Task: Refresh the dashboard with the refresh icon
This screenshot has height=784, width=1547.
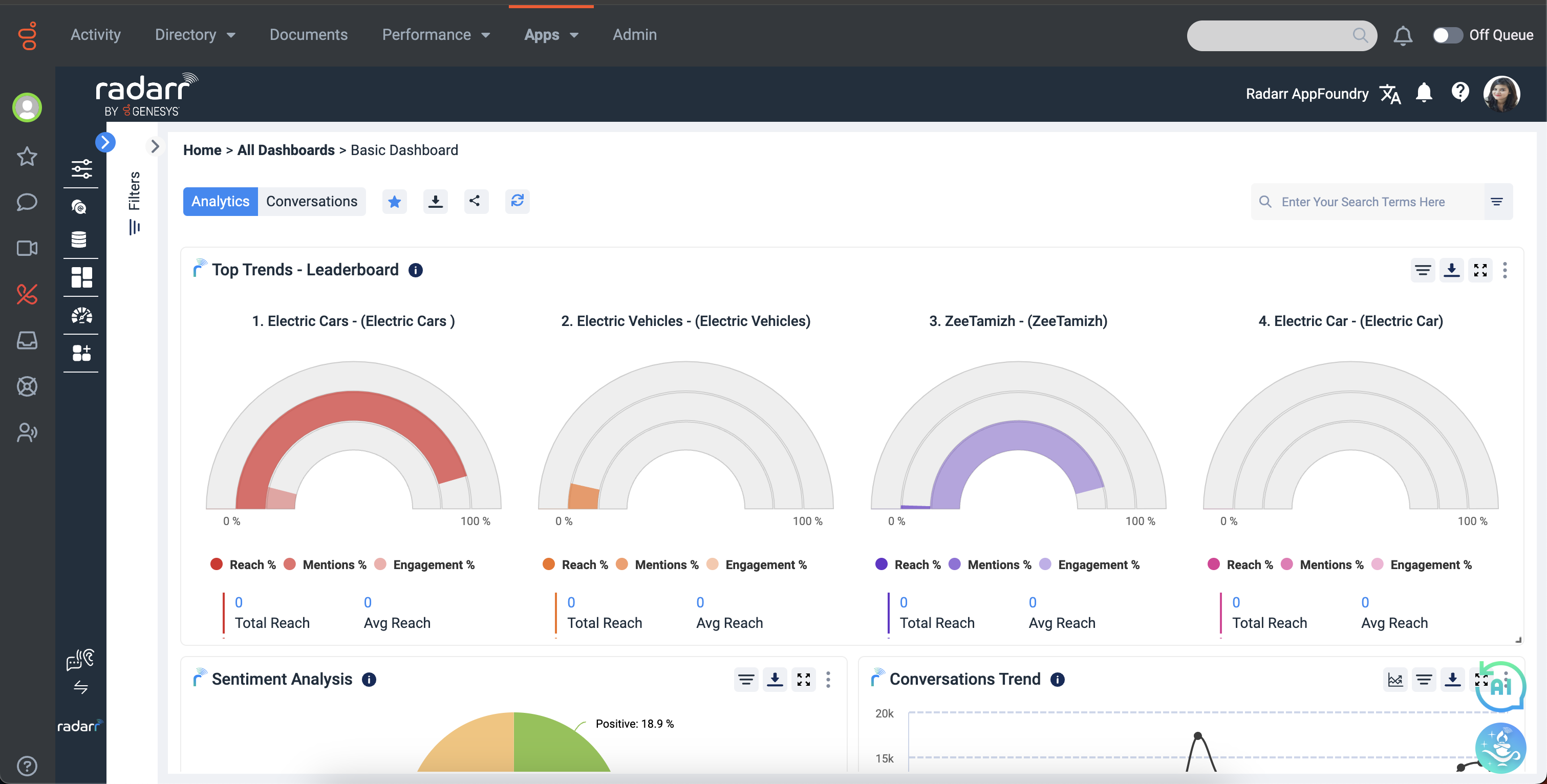Action: [x=517, y=201]
